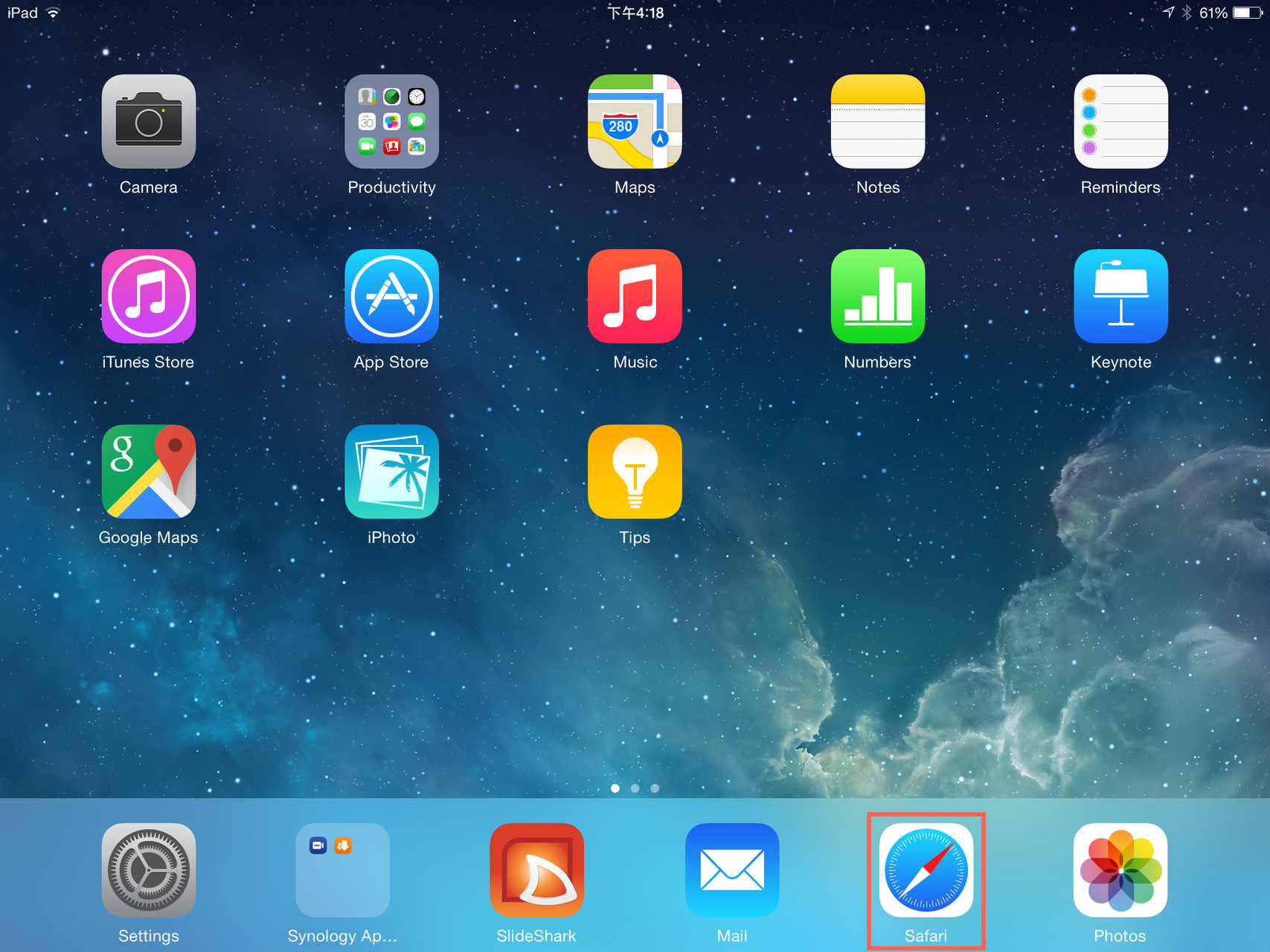Go to second home page dot
The image size is (1270, 952).
click(x=635, y=788)
